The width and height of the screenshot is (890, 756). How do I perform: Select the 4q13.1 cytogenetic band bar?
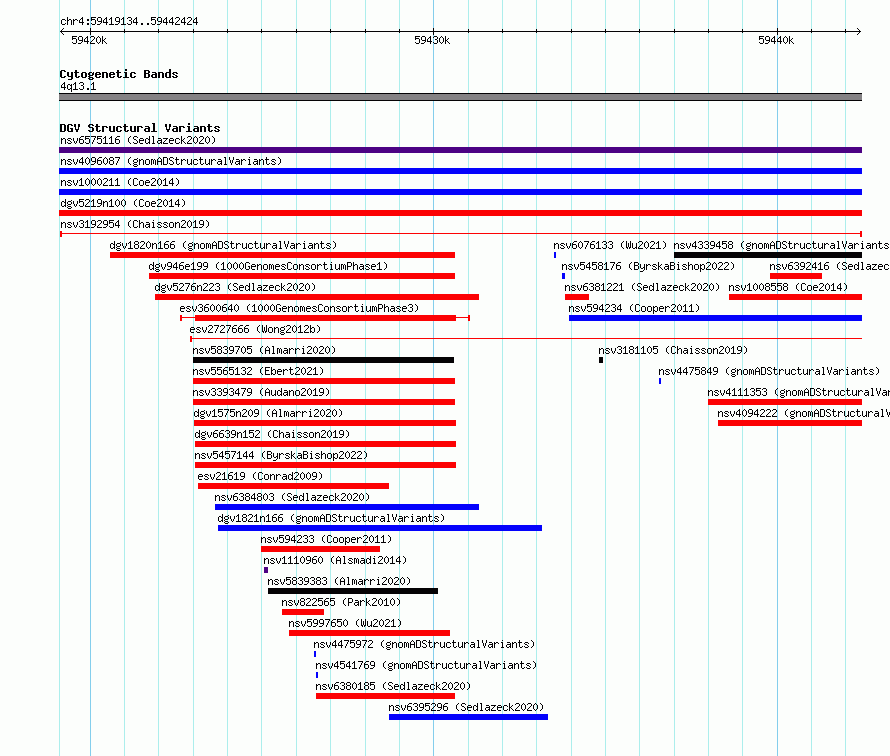460,97
